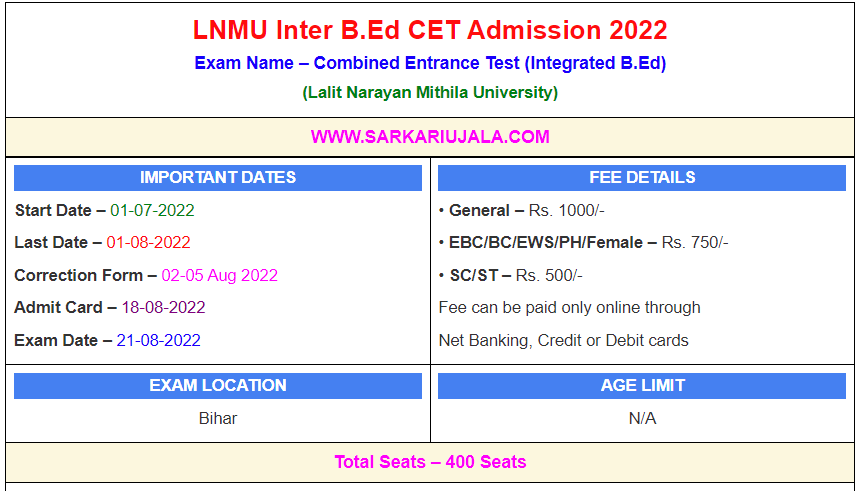
Task: Click the Total Seats – 400 Seats row
Action: 430,462
